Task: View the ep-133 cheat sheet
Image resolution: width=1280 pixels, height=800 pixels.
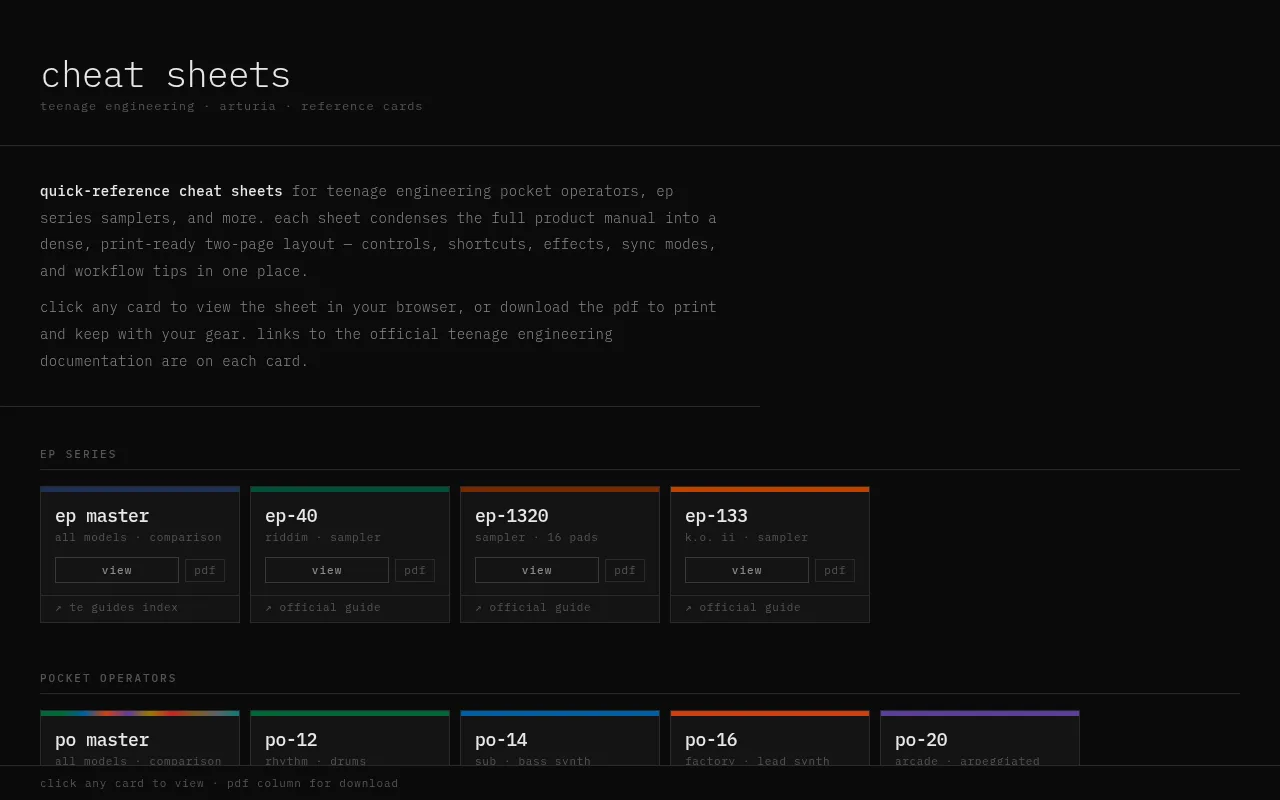Action: 747,570
